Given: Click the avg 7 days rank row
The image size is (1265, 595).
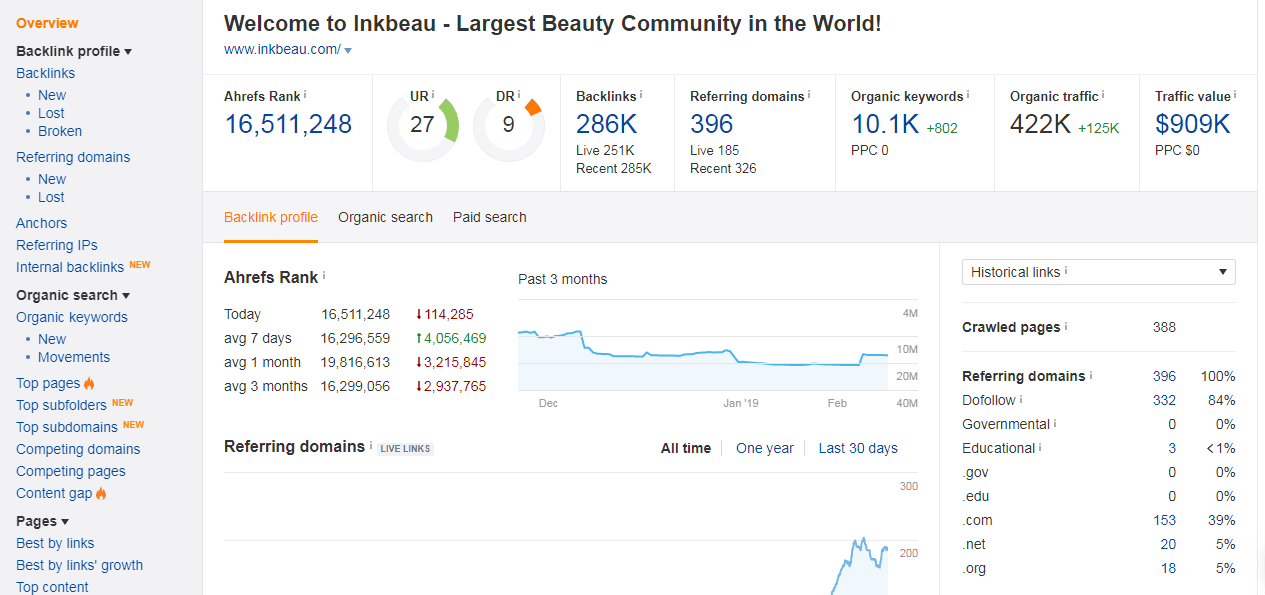Looking at the screenshot, I should click(x=355, y=338).
